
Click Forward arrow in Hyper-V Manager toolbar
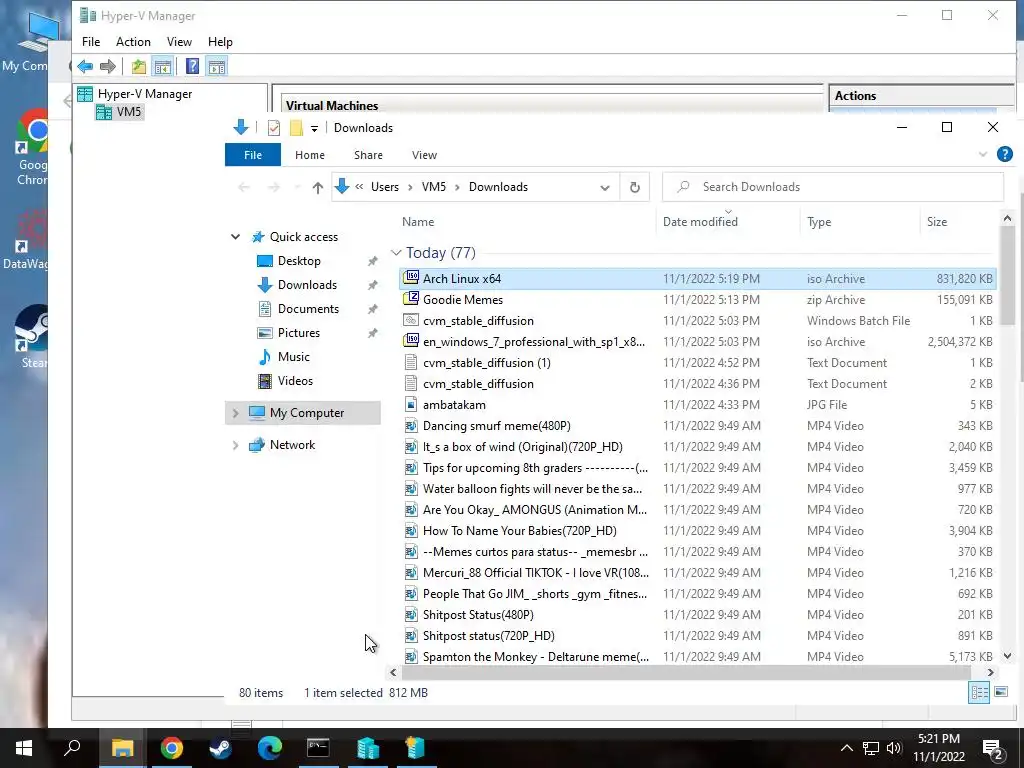click(x=108, y=66)
